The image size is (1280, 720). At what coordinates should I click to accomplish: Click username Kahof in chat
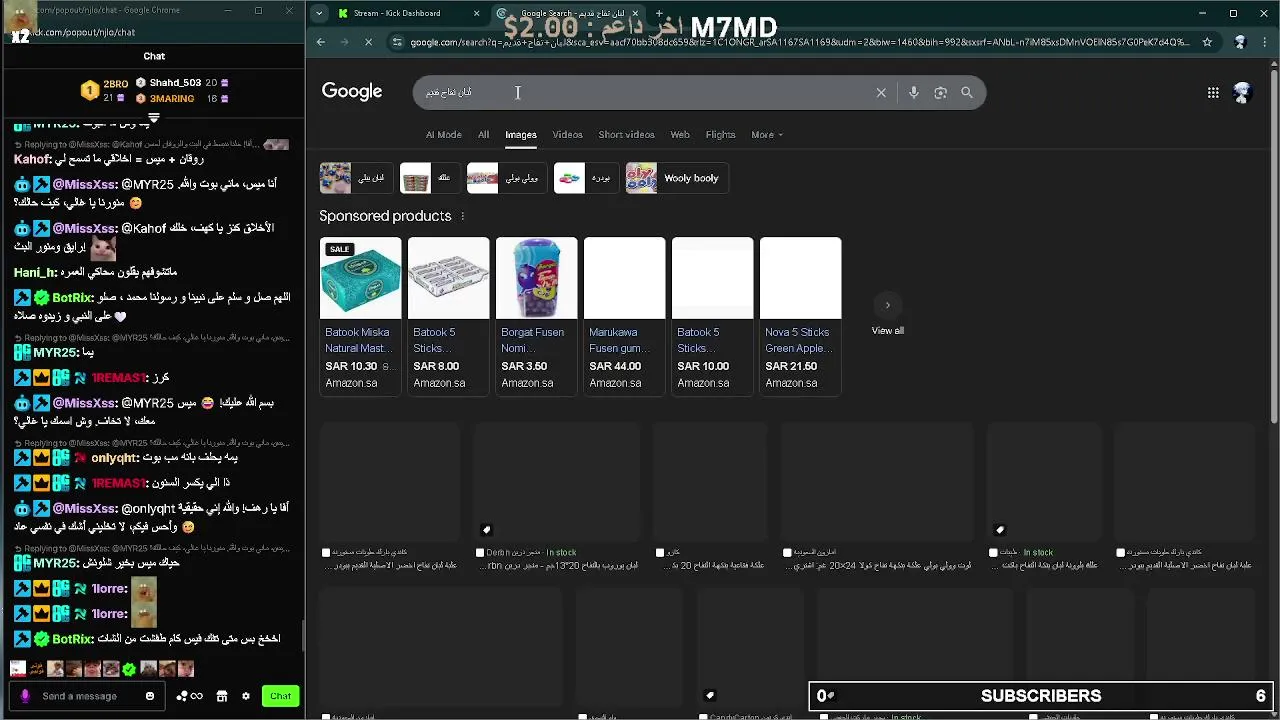point(33,159)
